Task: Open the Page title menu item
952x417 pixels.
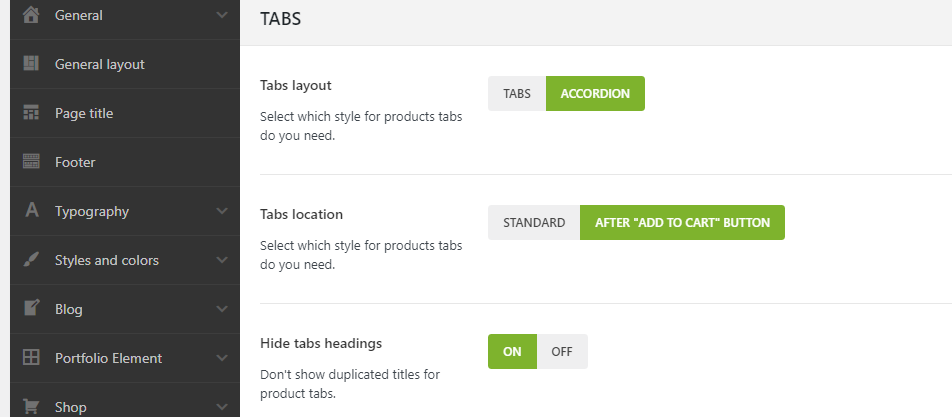Action: coord(84,113)
